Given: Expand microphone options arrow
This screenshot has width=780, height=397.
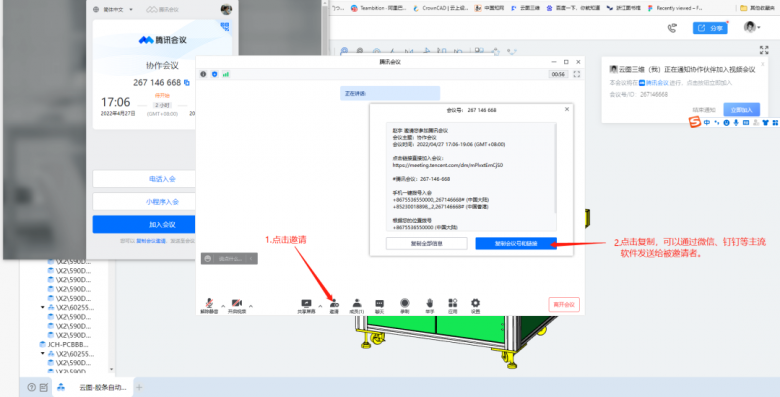Looking at the screenshot, I should (223, 306).
